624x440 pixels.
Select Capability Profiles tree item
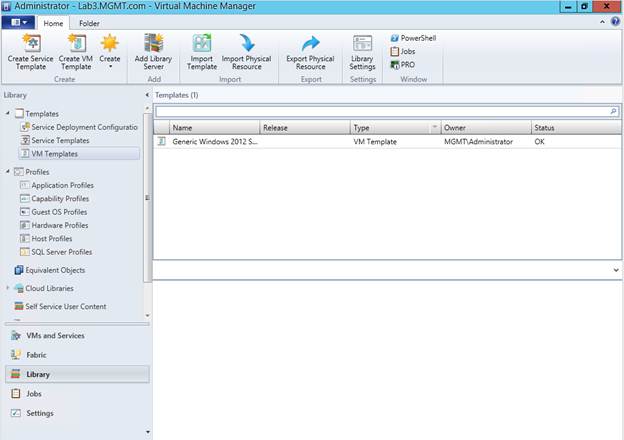55,199
